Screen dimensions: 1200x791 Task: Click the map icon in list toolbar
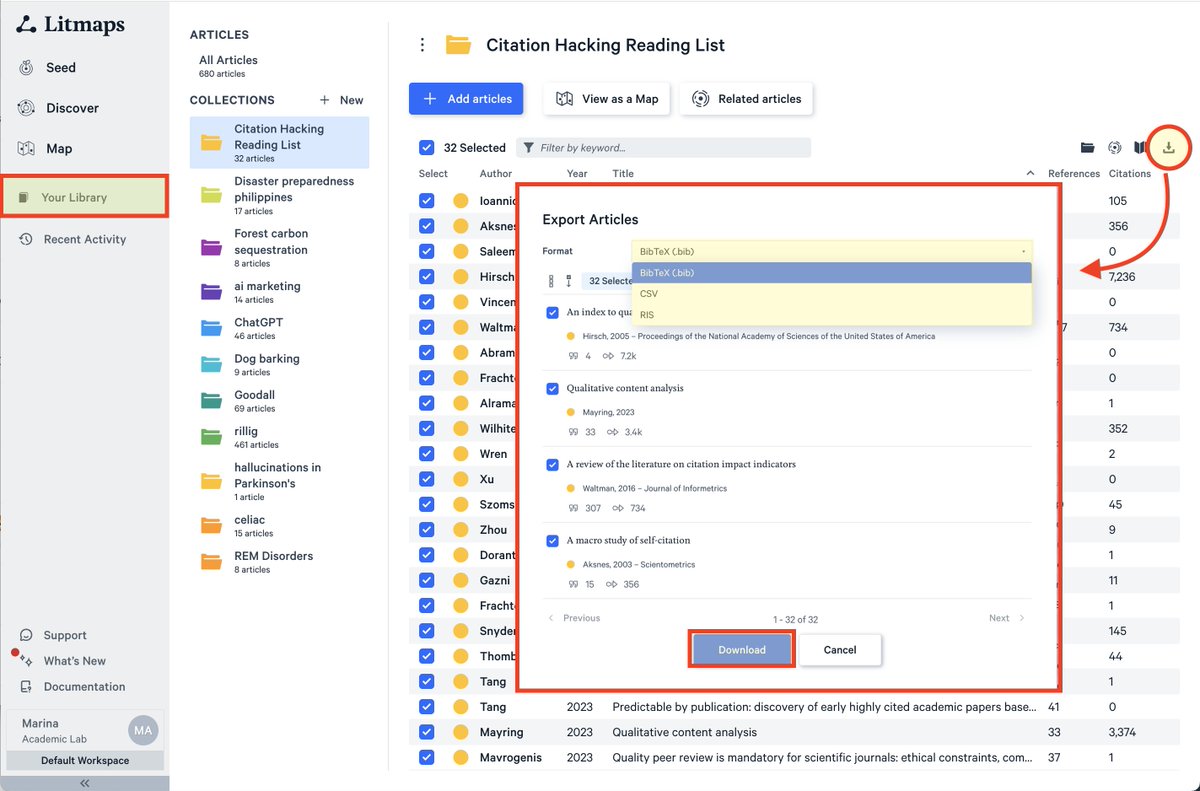click(1140, 148)
